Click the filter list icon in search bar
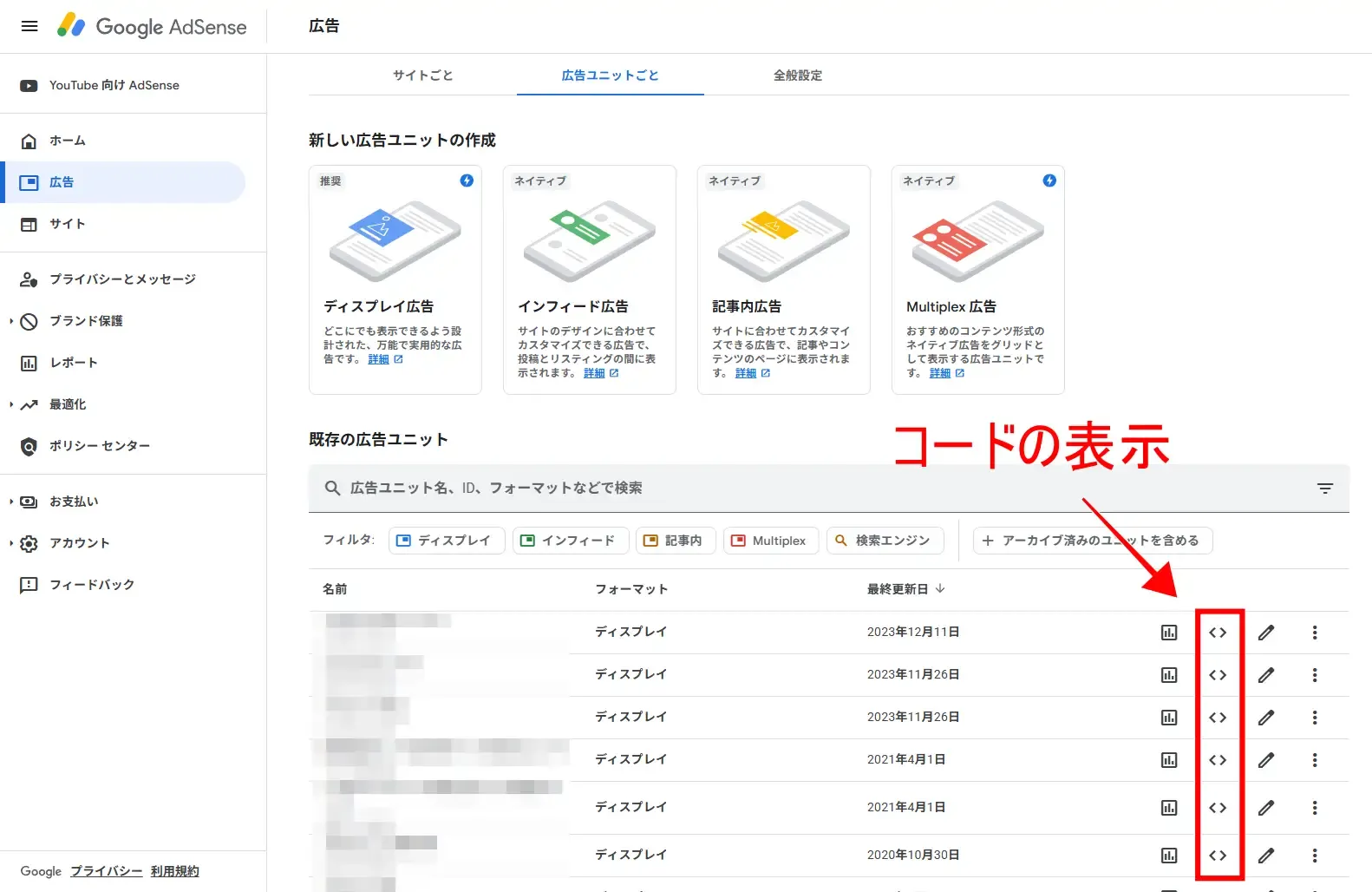The width and height of the screenshot is (1372, 892). 1324,489
